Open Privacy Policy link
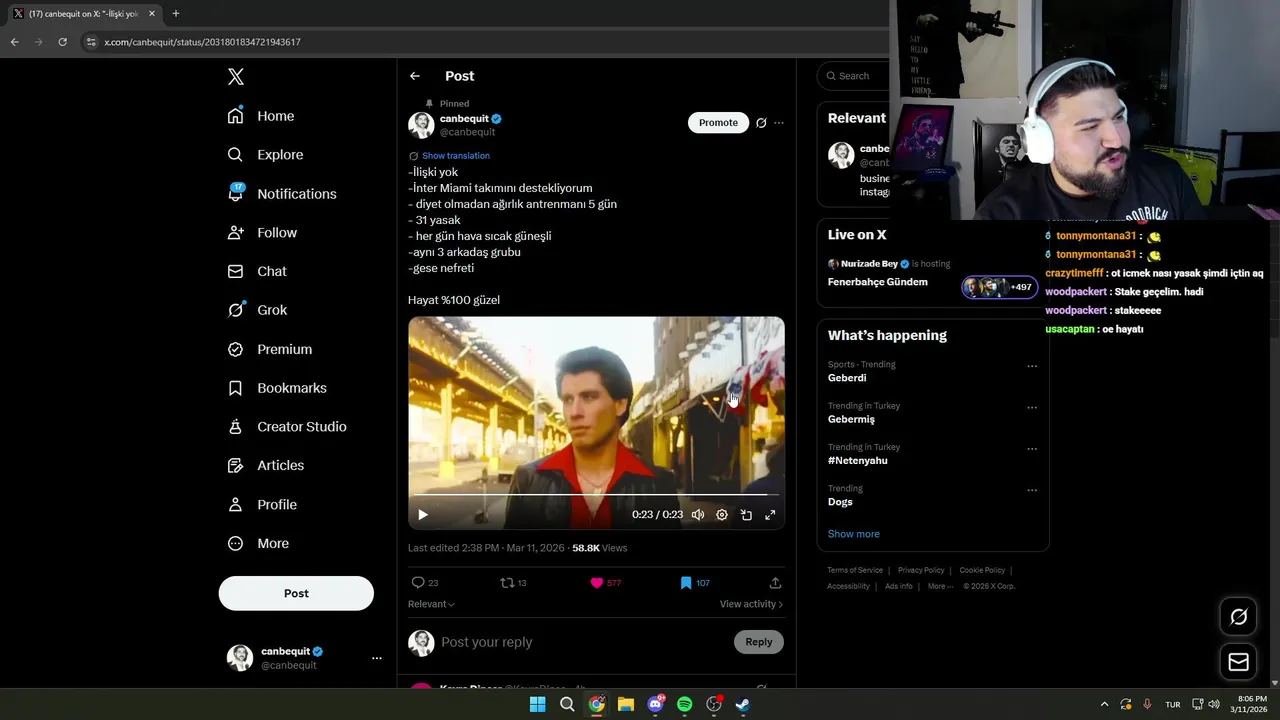Image resolution: width=1280 pixels, height=720 pixels. pyautogui.click(x=921, y=570)
